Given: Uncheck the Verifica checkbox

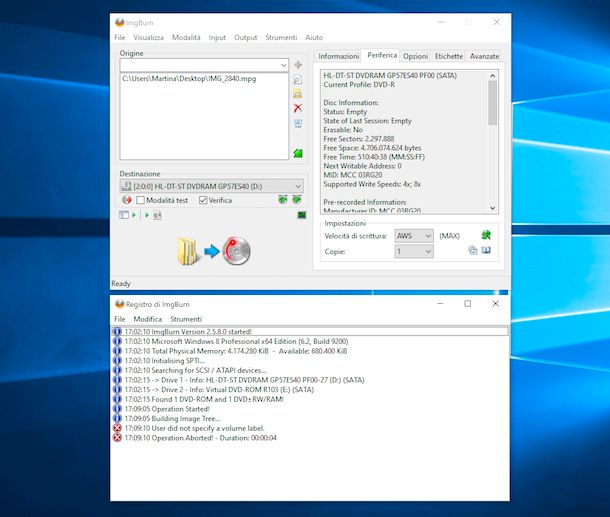Looking at the screenshot, I should pyautogui.click(x=203, y=200).
